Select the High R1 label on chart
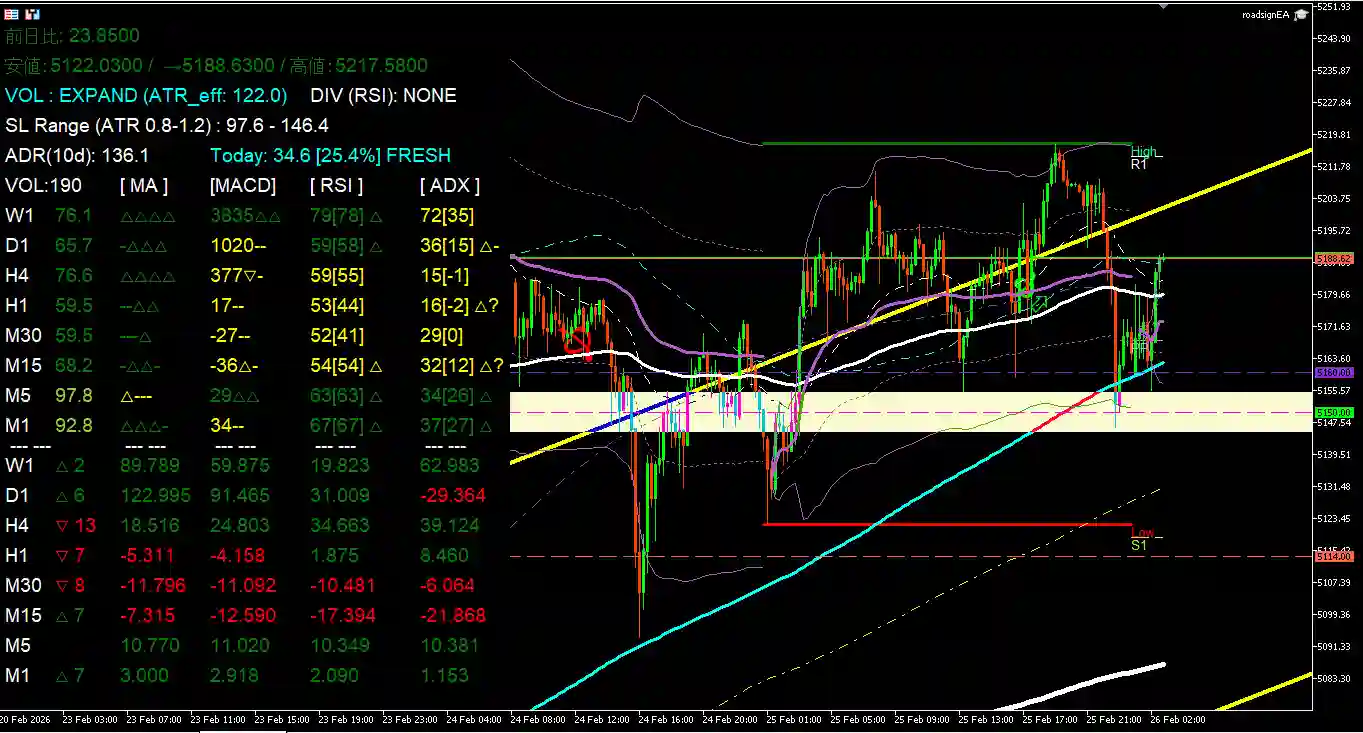The width and height of the screenshot is (1363, 733). pyautogui.click(x=1142, y=157)
